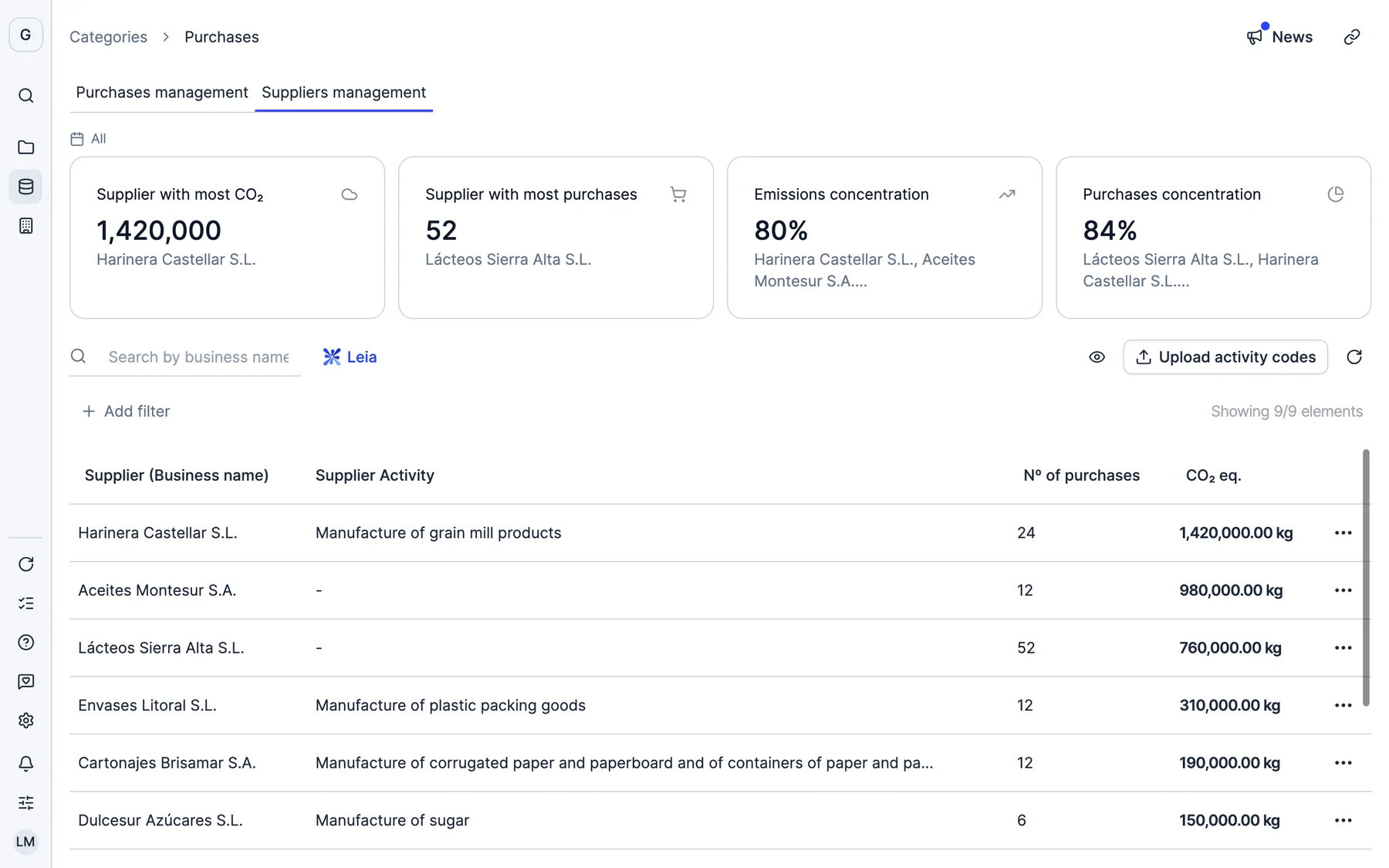Open row menu for Cartonajes Brisamar S.A.

coord(1343,763)
